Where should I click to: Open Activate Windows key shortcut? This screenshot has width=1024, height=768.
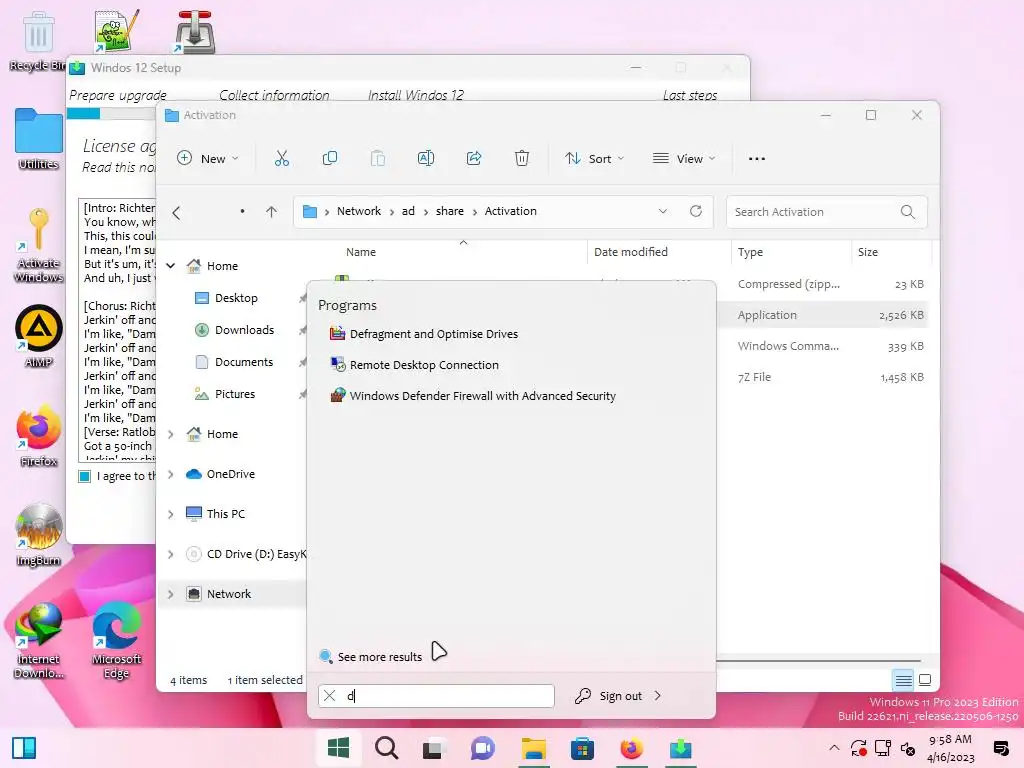click(39, 245)
